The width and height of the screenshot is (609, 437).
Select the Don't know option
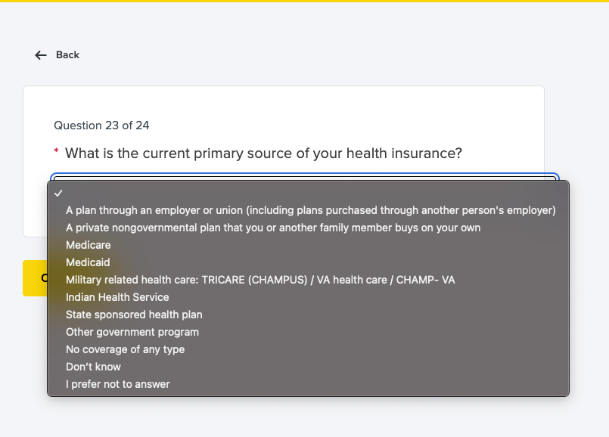tap(93, 367)
